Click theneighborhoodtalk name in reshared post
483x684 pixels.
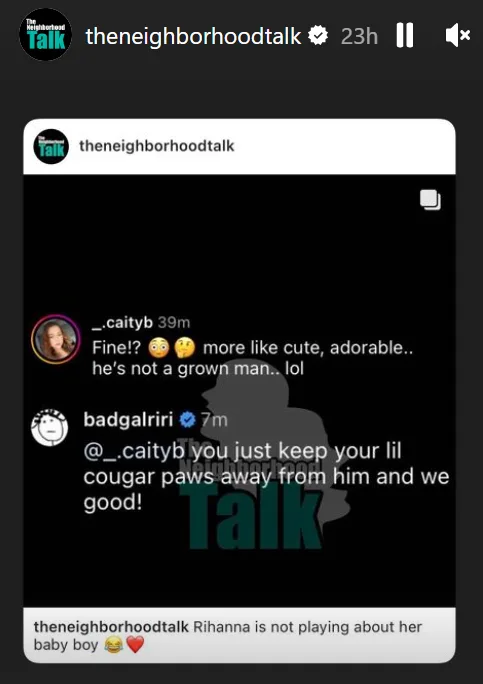click(x=157, y=146)
